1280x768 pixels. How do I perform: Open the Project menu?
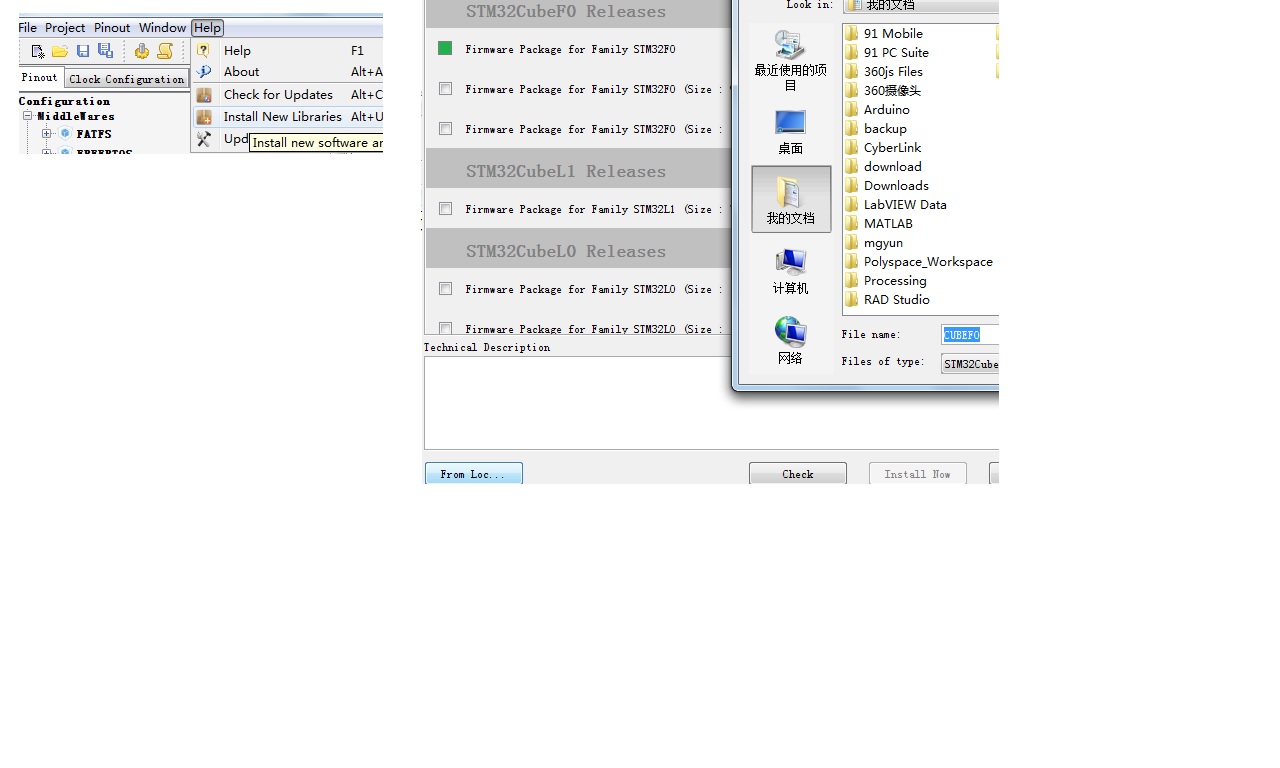click(x=65, y=28)
